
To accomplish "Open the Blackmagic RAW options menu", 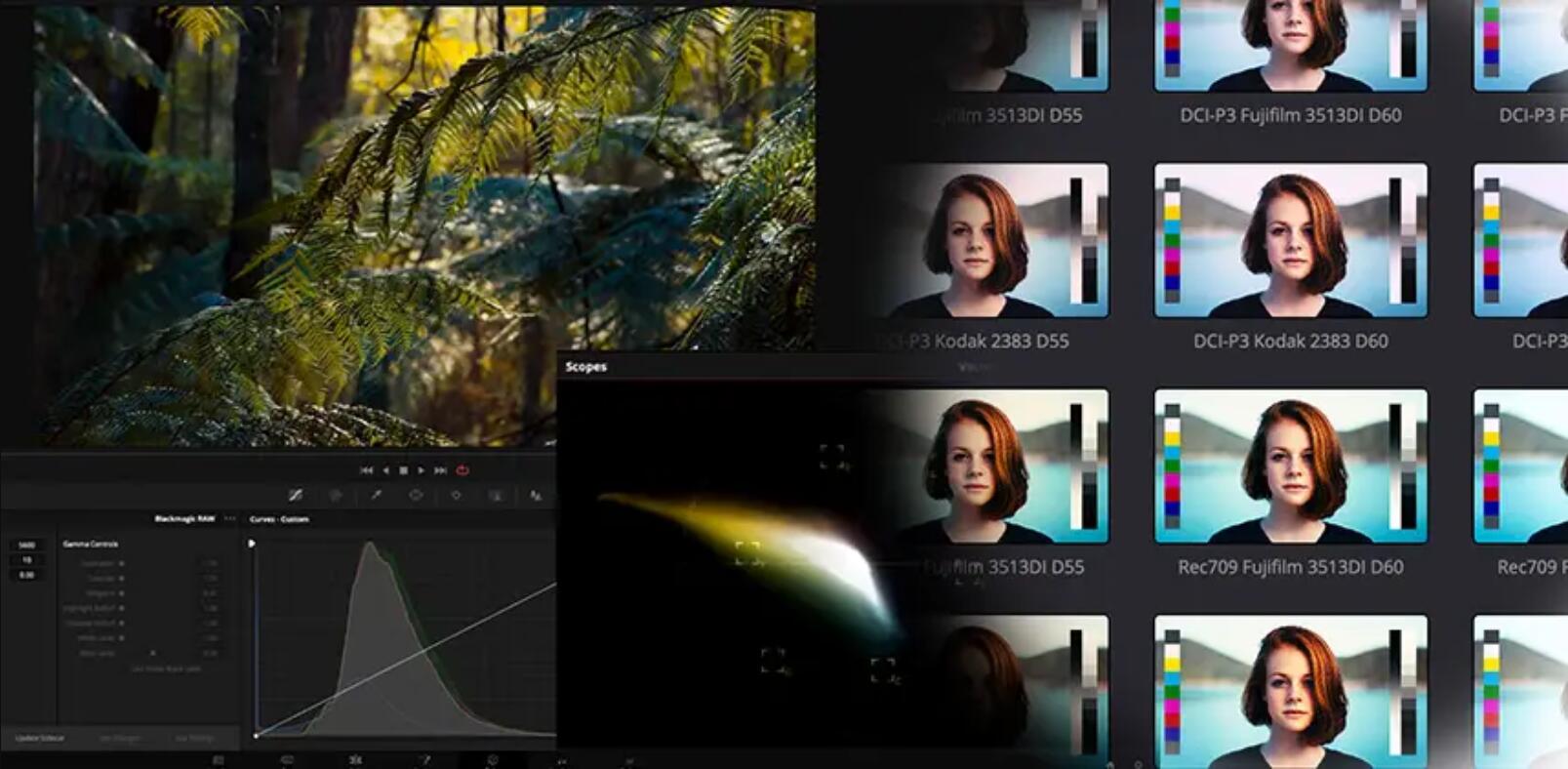I will click(230, 519).
